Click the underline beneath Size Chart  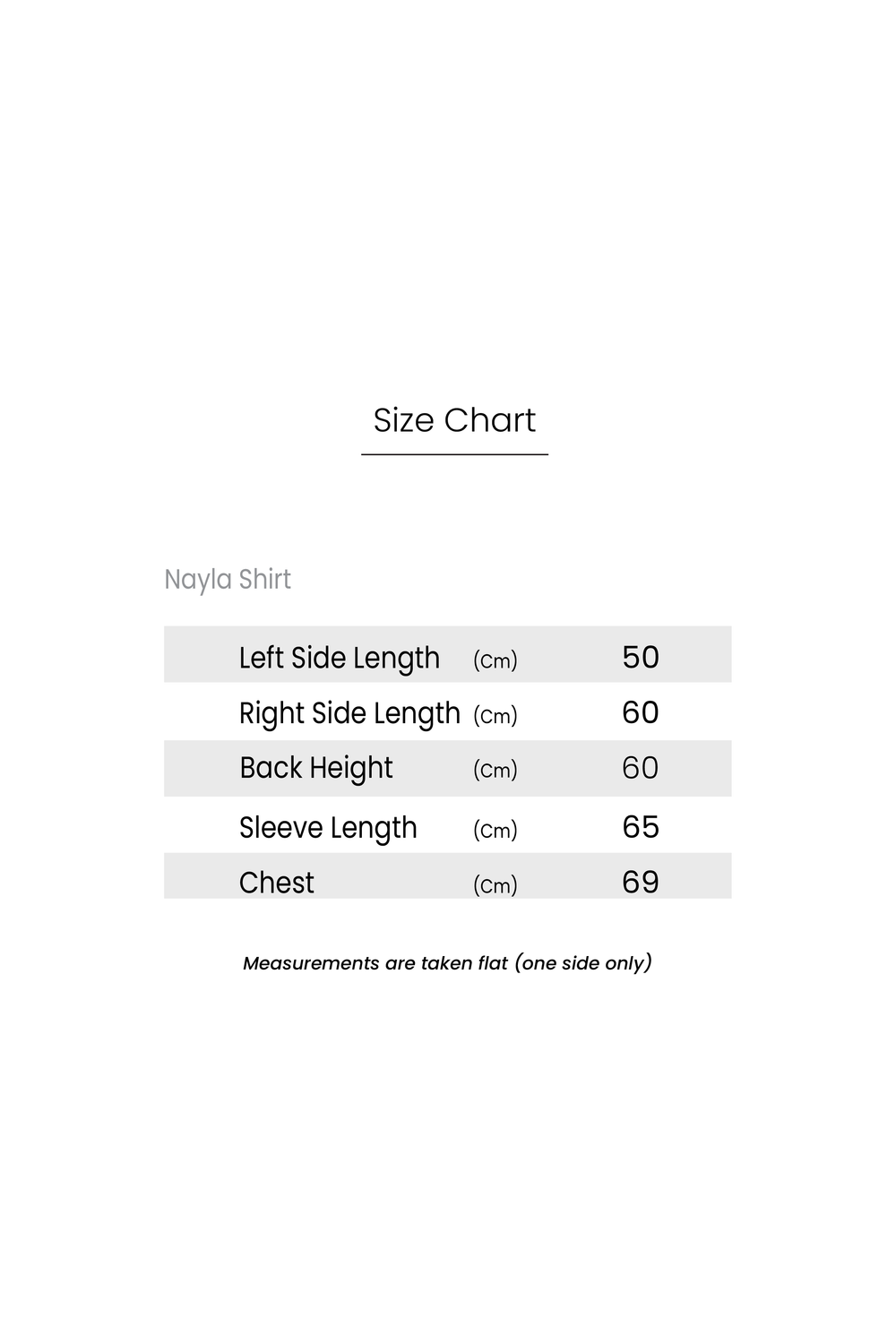(x=454, y=454)
